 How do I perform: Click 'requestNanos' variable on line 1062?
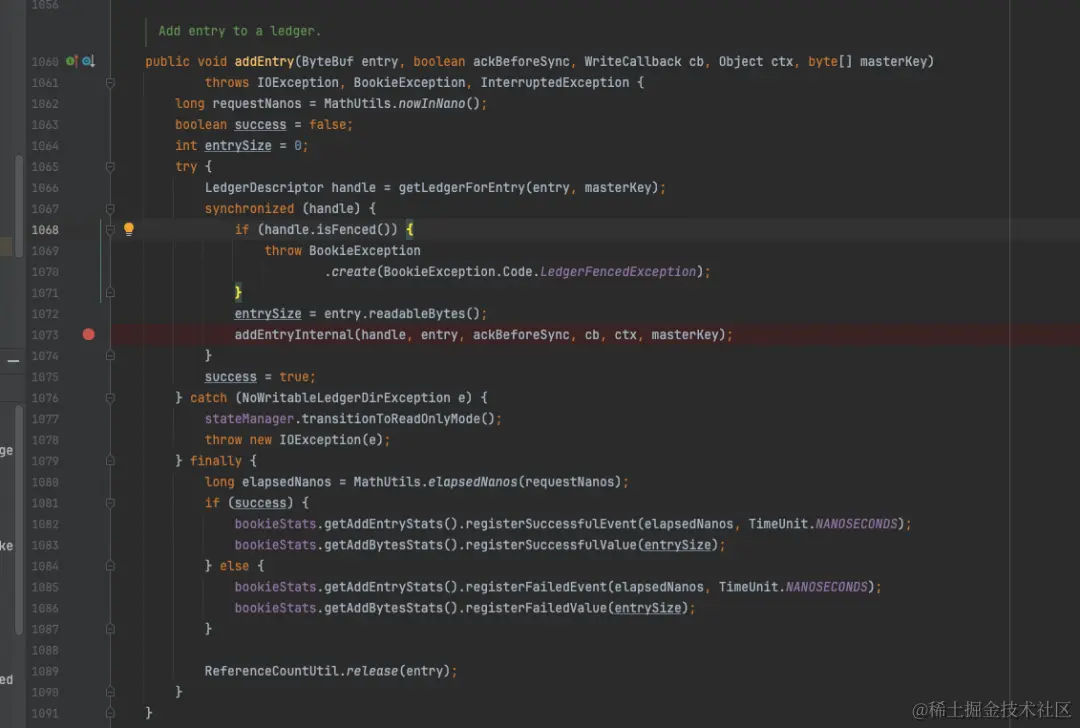[x=257, y=103]
